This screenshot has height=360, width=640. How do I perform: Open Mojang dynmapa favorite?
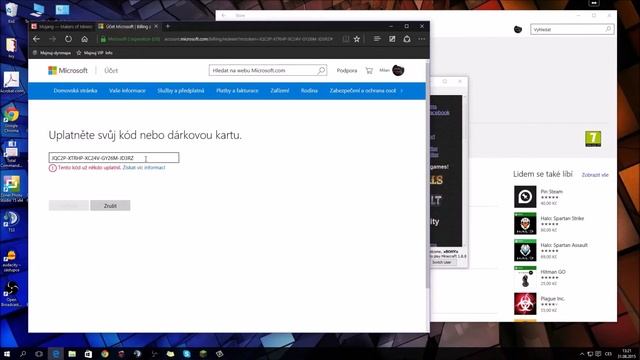pos(52,53)
